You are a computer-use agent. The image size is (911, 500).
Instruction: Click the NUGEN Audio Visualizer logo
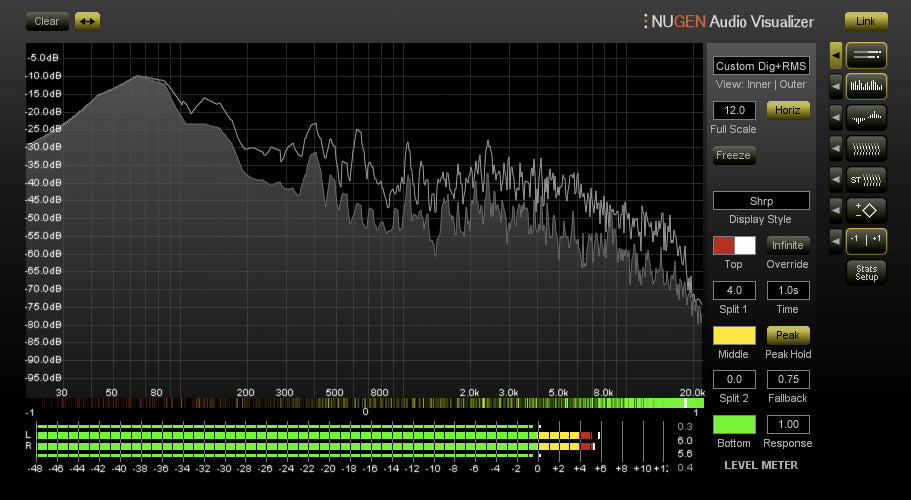click(x=729, y=21)
